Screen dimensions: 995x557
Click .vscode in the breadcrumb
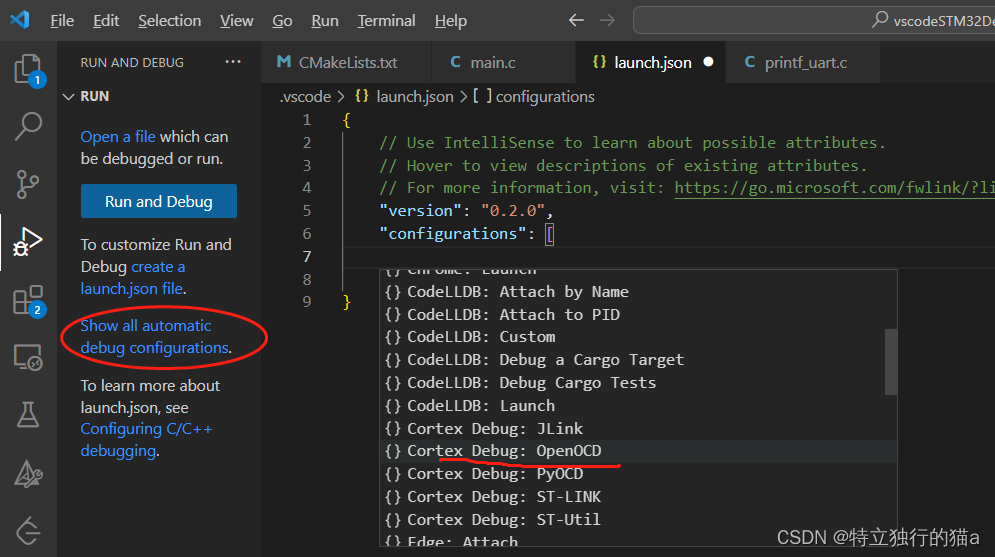306,96
